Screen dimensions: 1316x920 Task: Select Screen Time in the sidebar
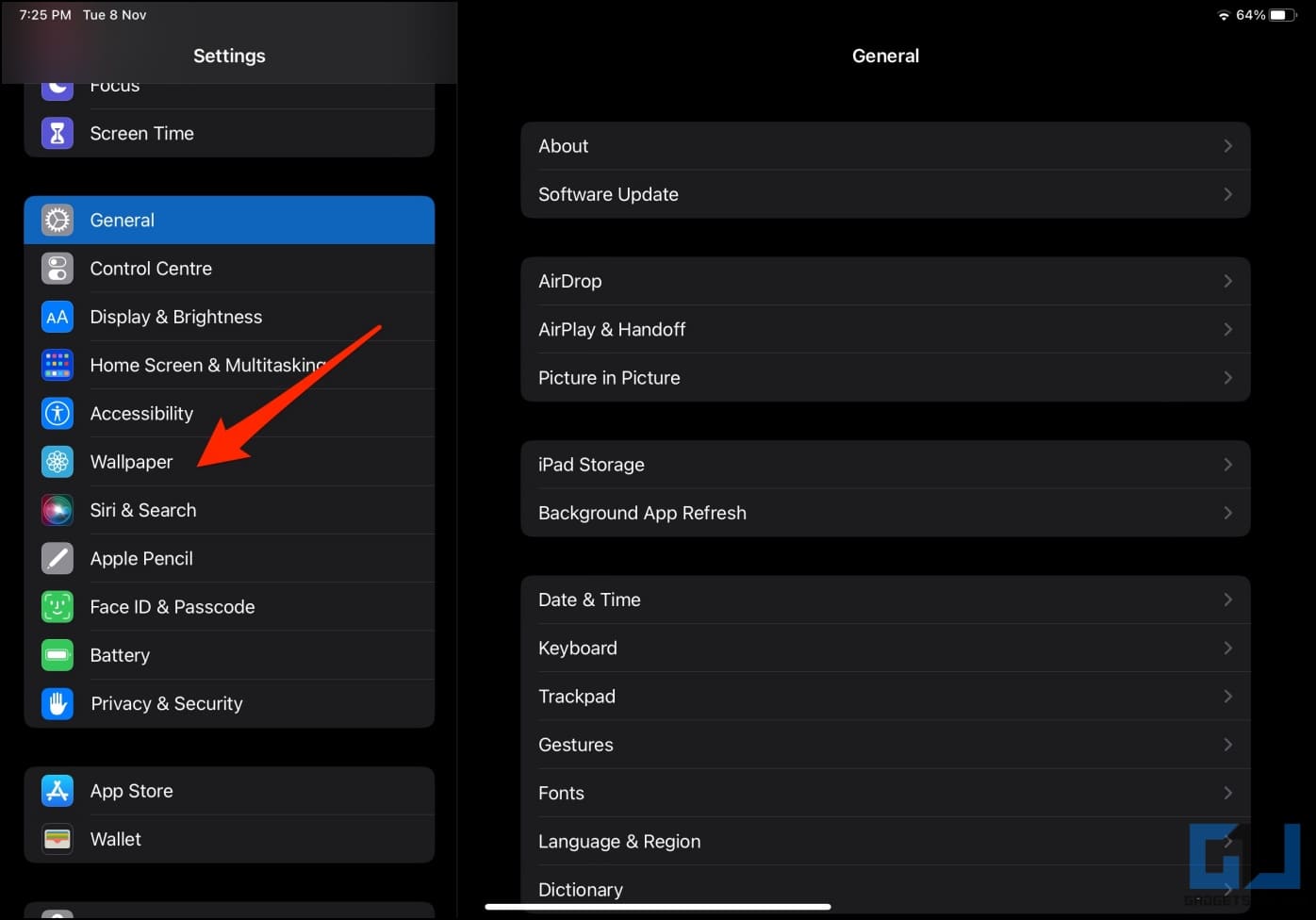229,133
